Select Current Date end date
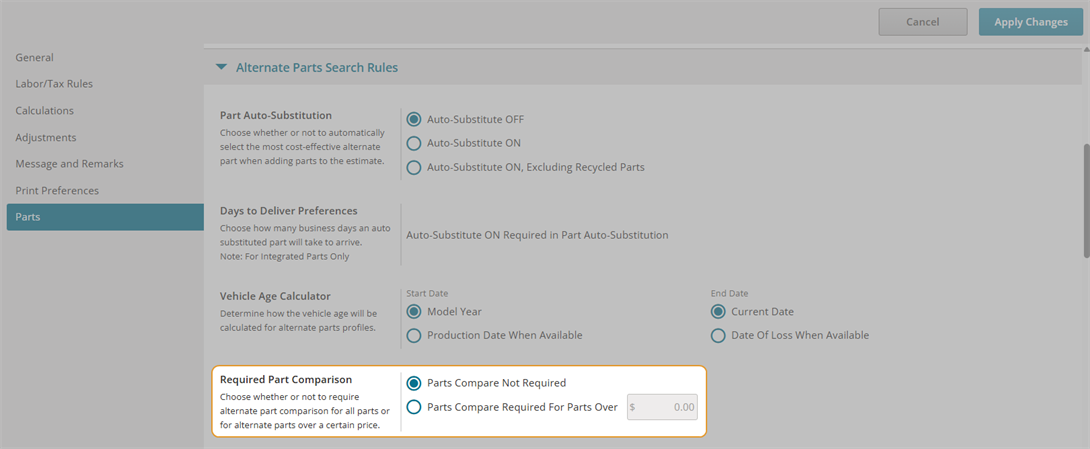Screen dimensions: 1090x449 [x=718, y=311]
